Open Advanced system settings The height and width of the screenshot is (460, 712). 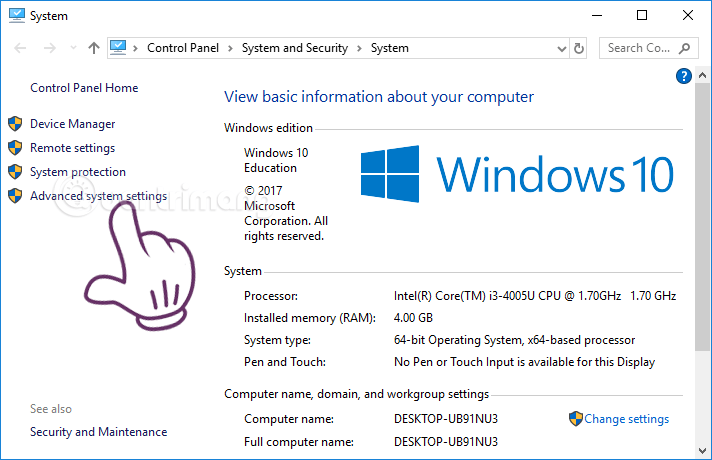99,196
